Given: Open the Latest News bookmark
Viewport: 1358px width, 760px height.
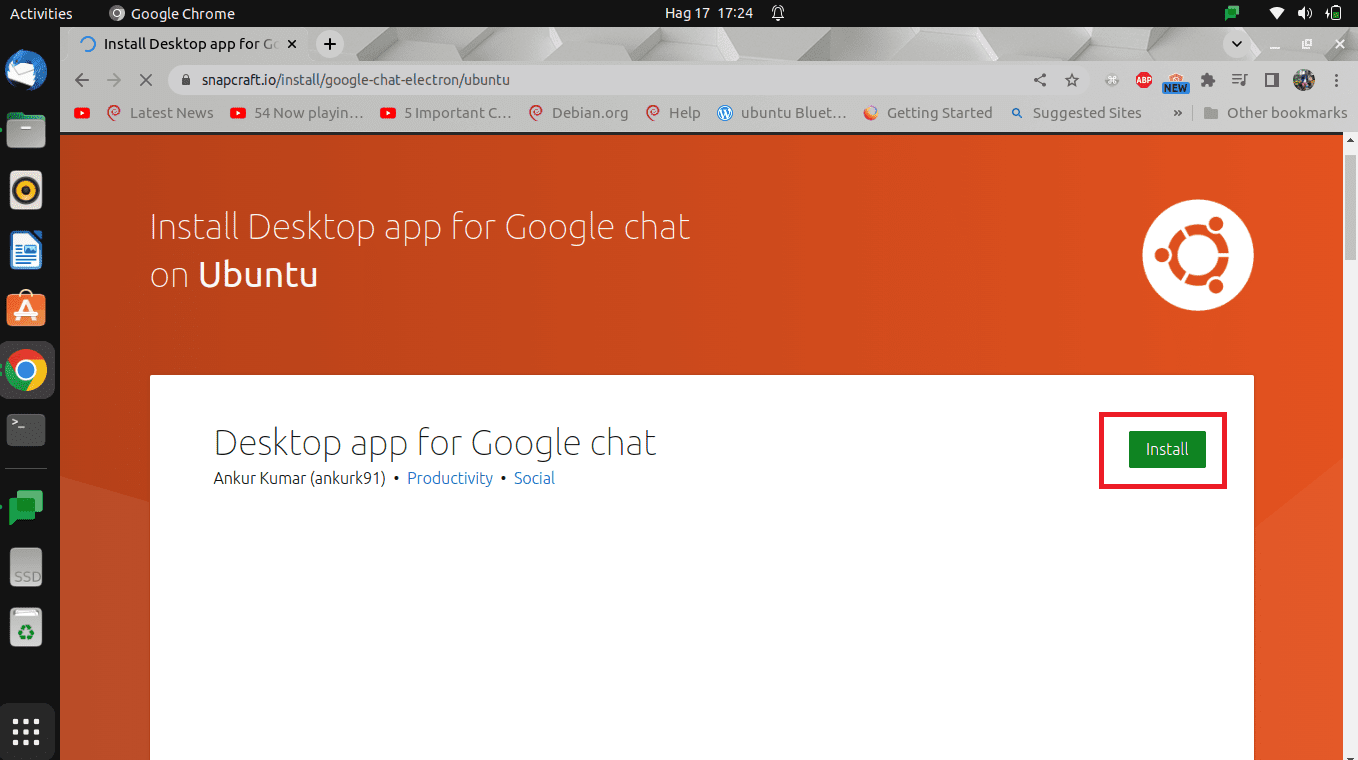Looking at the screenshot, I should [160, 113].
